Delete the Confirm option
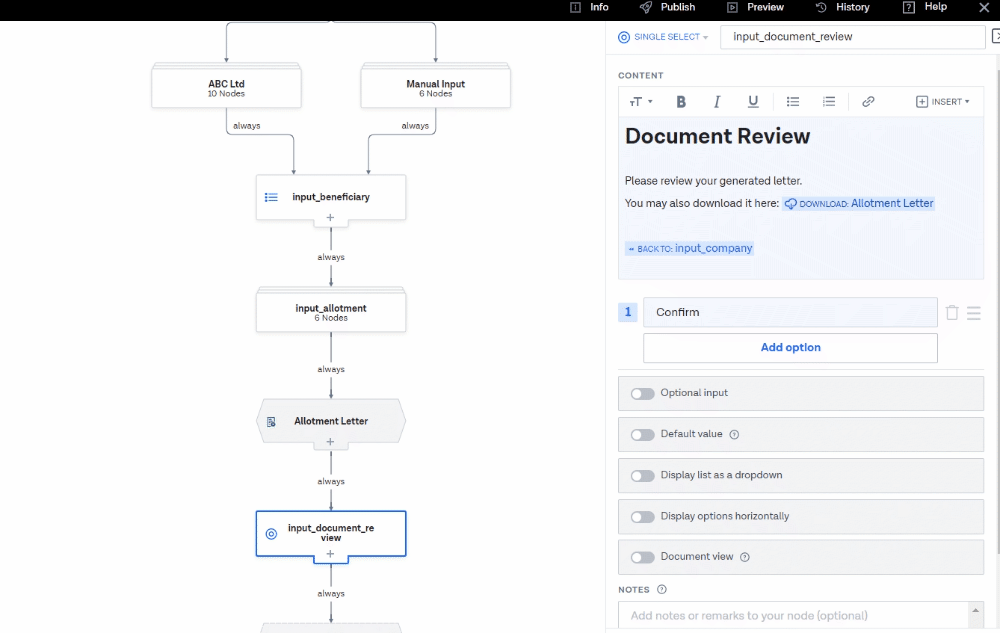Screen dimensions: 1000x633 (x=952, y=312)
